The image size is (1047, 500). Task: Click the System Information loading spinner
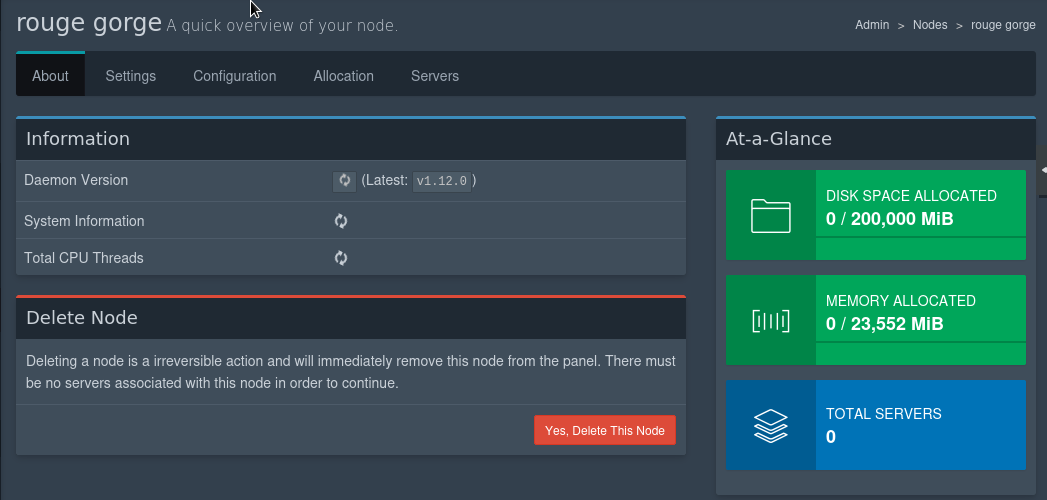pyautogui.click(x=341, y=221)
